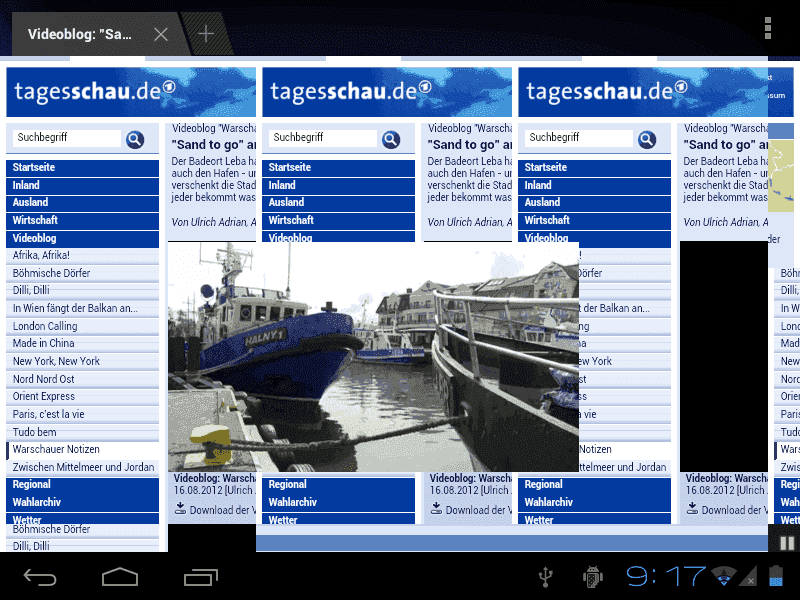The height and width of the screenshot is (600, 800).
Task: Open In Wien fängt der Balkan an... link
Action: [x=83, y=308]
